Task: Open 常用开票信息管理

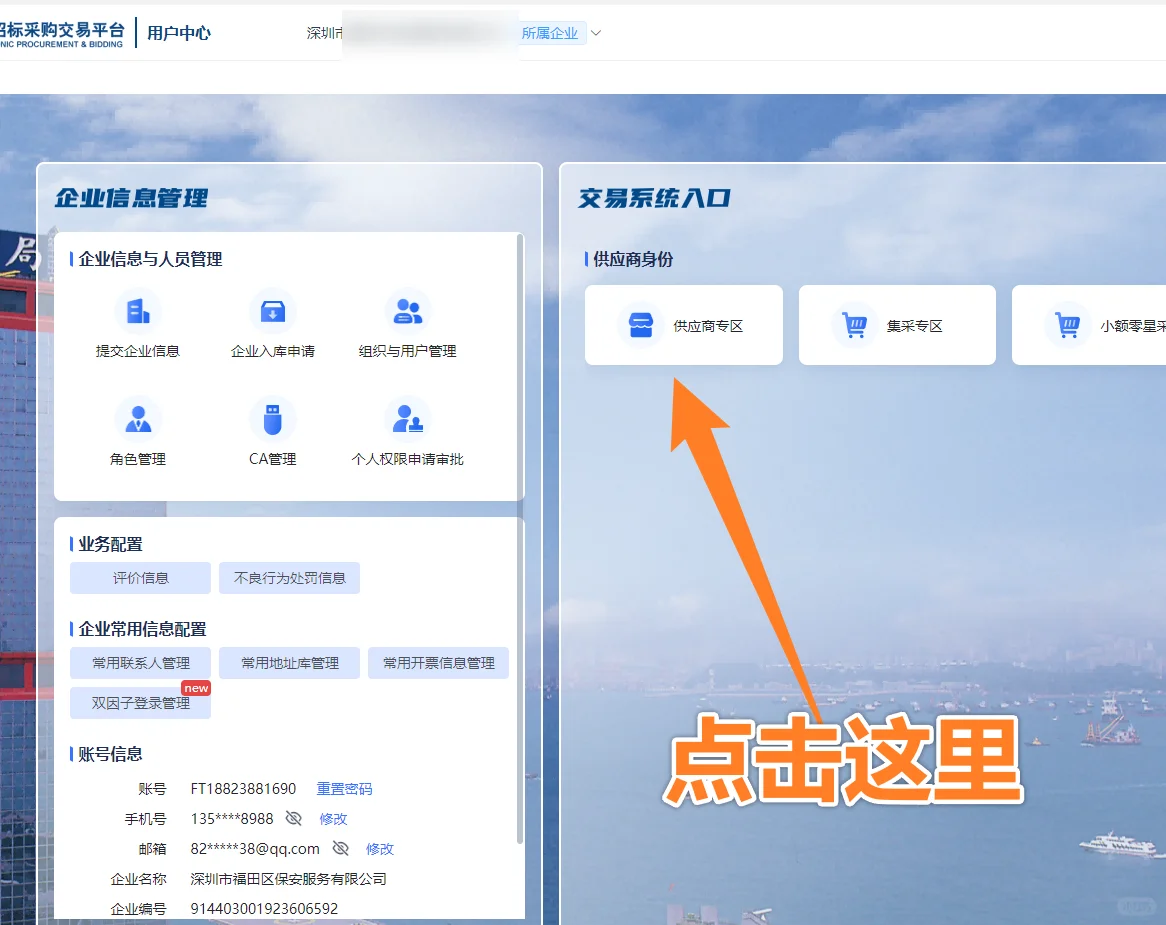Action: (438, 662)
